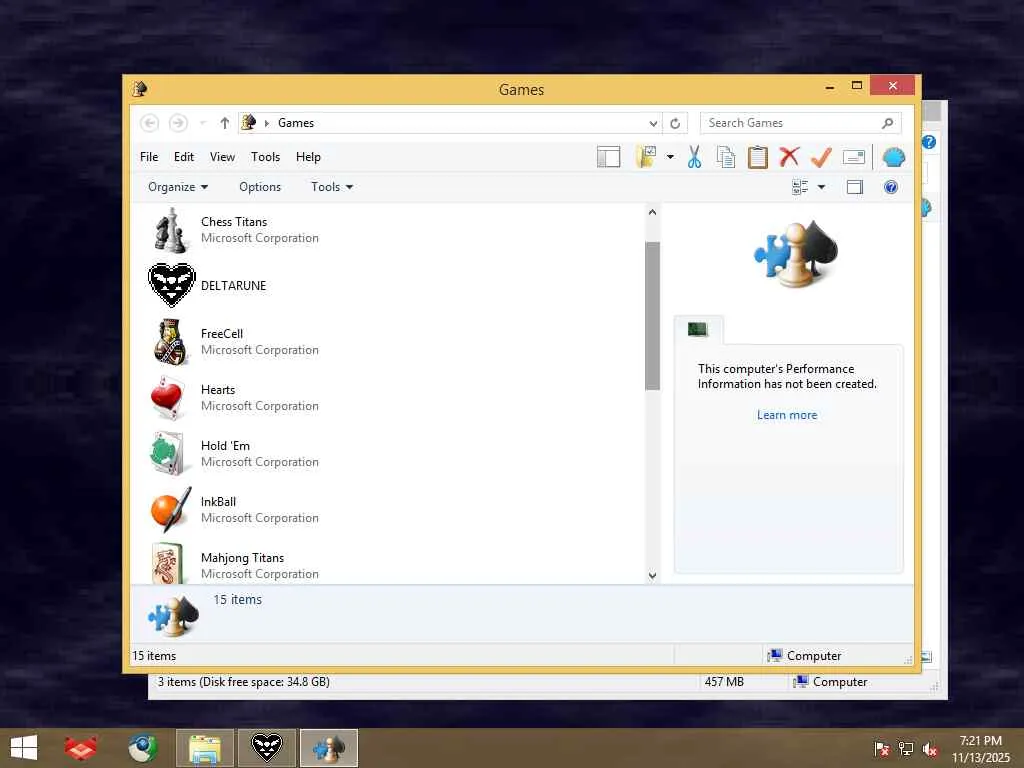The width and height of the screenshot is (1024, 768).
Task: Select the DELTARUNE heart icon
Action: (x=171, y=285)
